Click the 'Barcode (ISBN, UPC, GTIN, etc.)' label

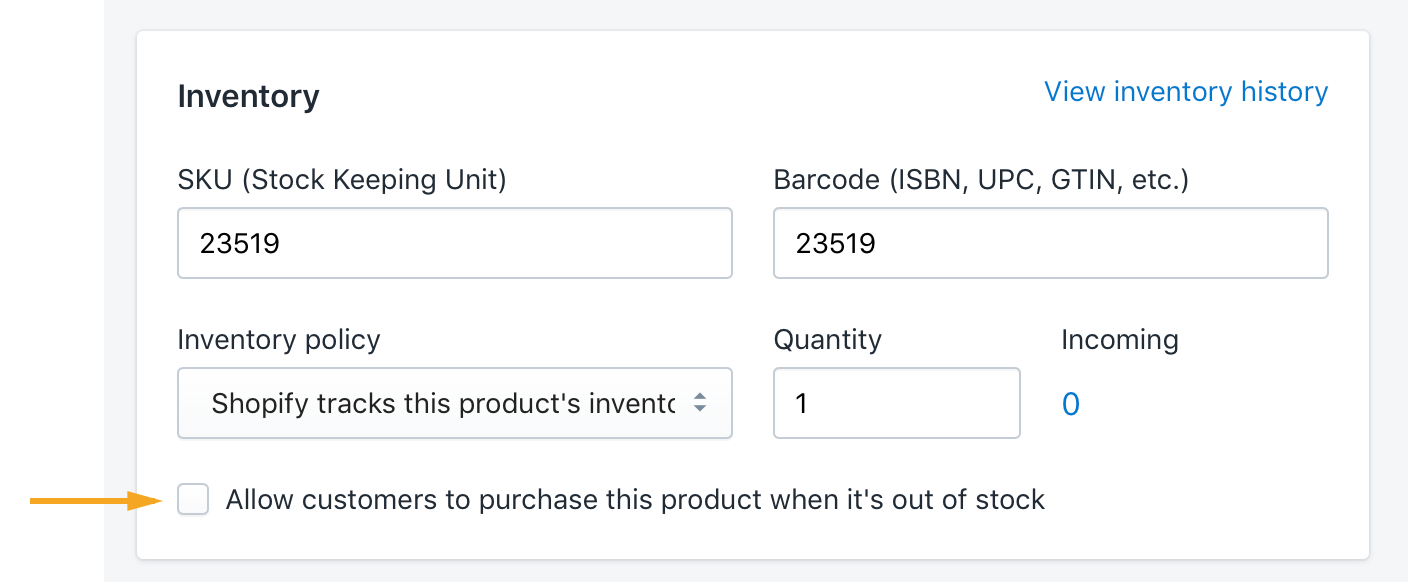click(980, 181)
